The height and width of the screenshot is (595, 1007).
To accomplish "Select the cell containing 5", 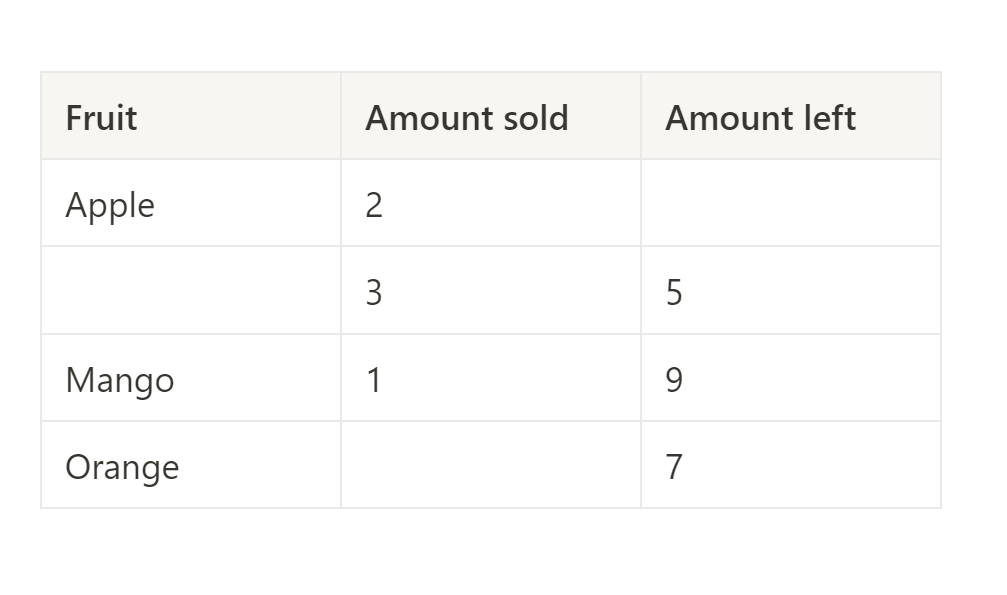I will pyautogui.click(x=791, y=290).
